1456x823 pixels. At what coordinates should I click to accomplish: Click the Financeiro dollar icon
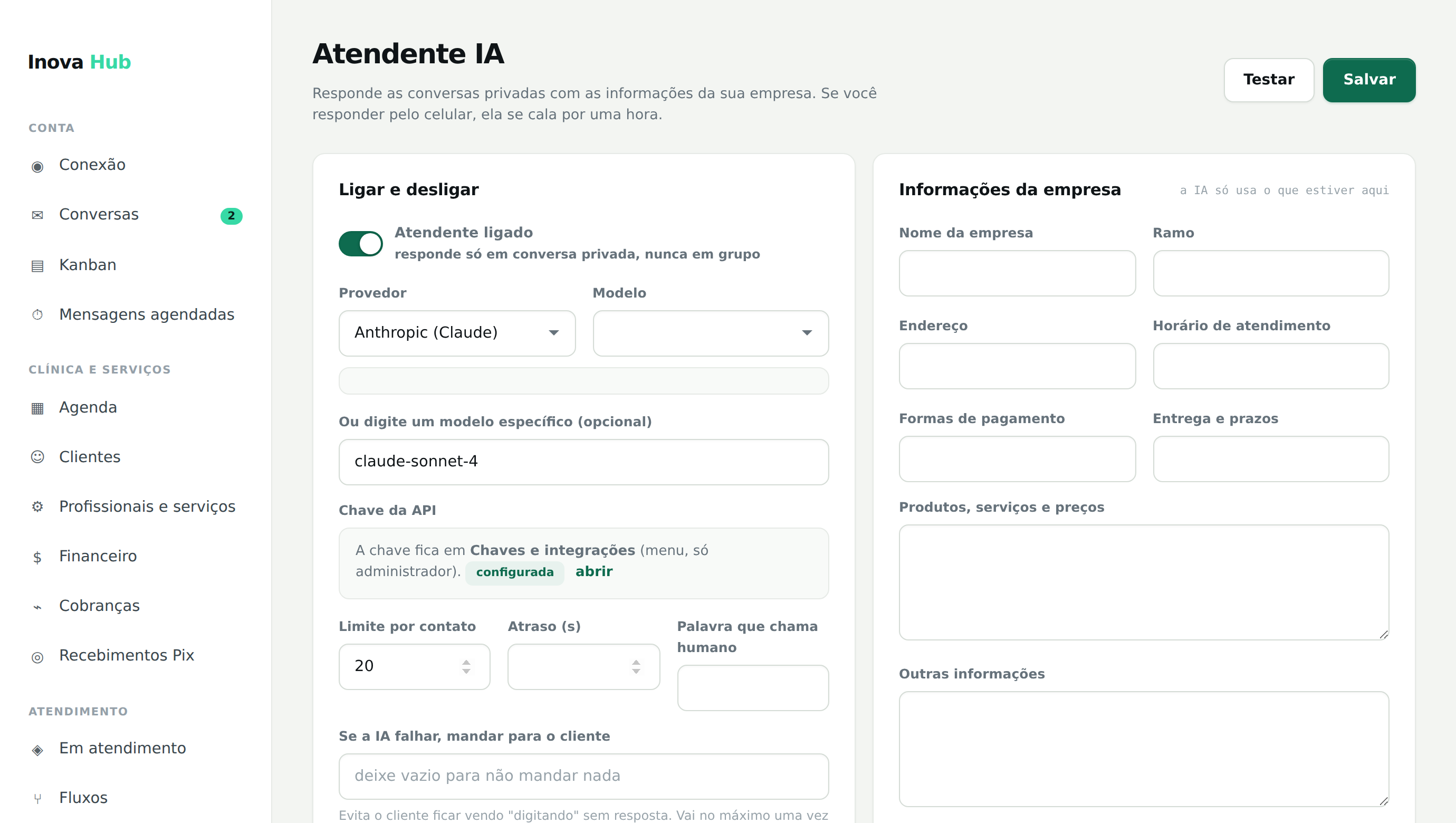point(37,557)
